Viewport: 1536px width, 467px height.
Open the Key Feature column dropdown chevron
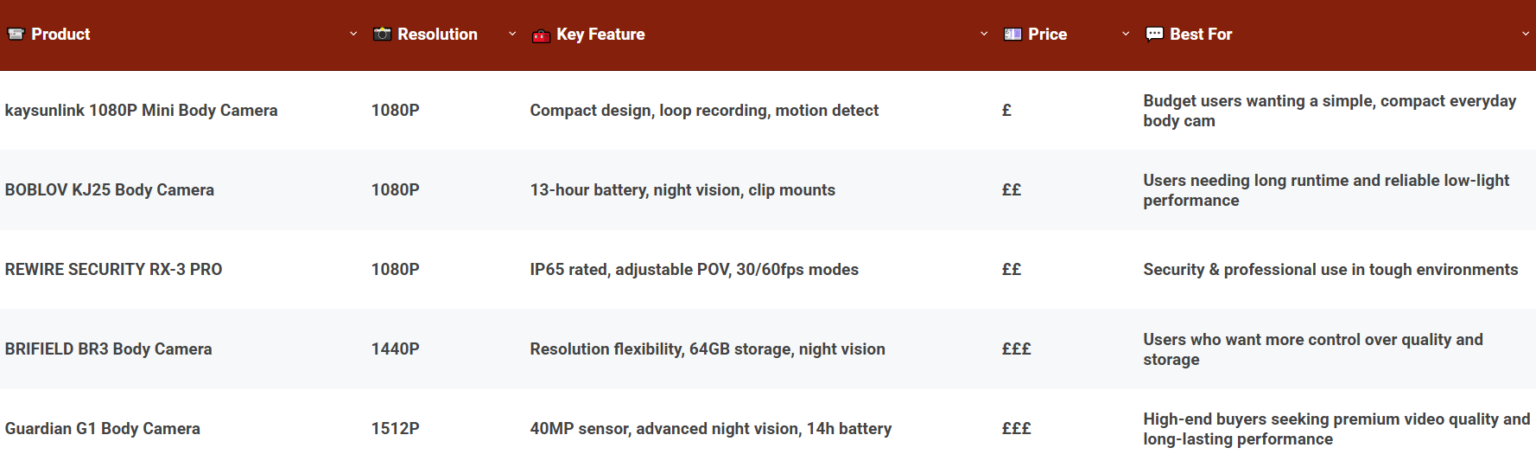tap(984, 34)
